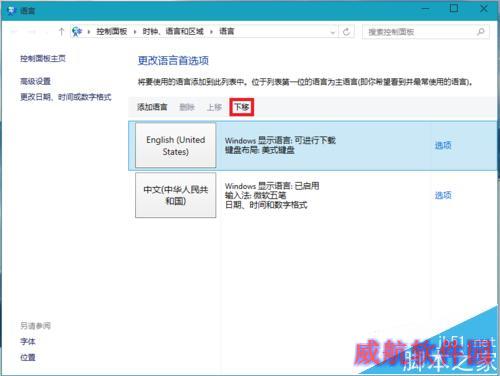Click the up arrow navigation icon
500x376 pixels.
[61, 32]
